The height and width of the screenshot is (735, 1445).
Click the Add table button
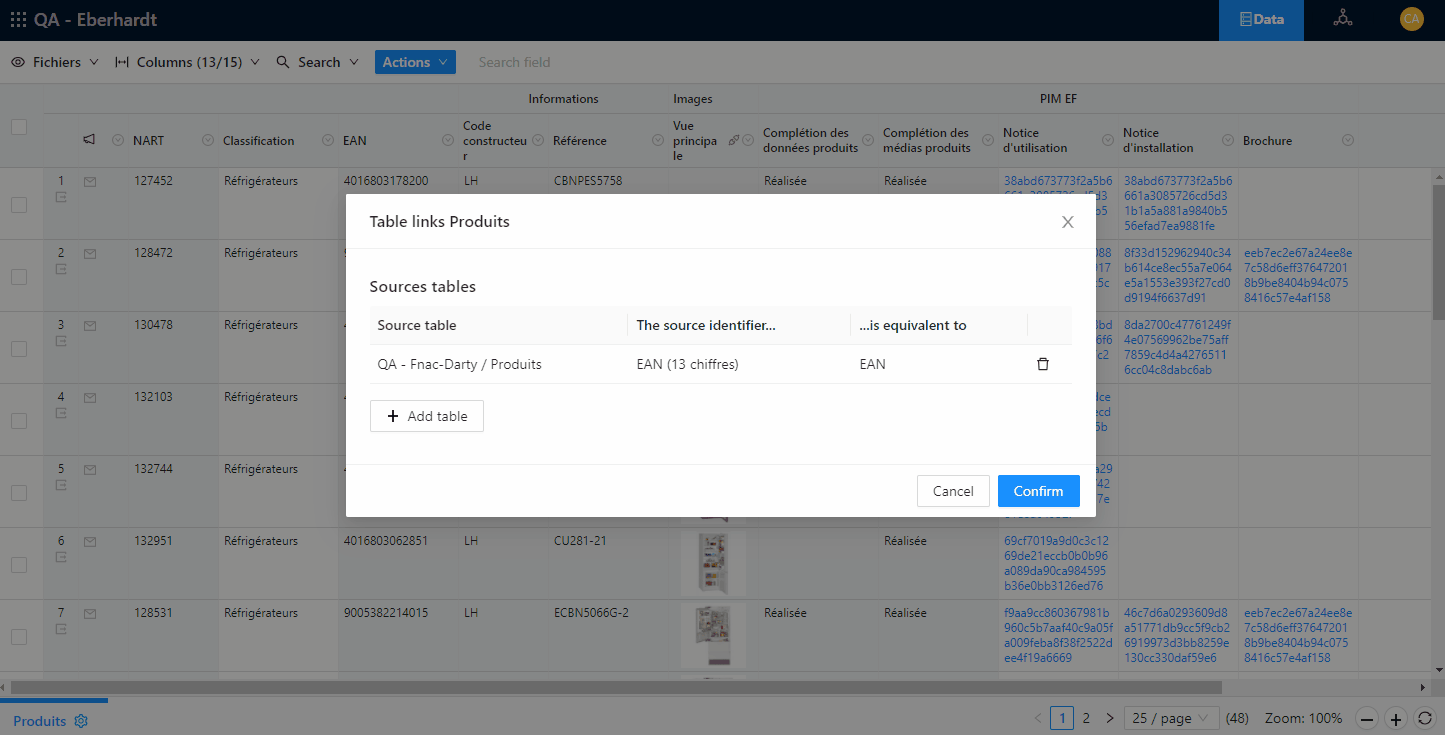[x=427, y=416]
